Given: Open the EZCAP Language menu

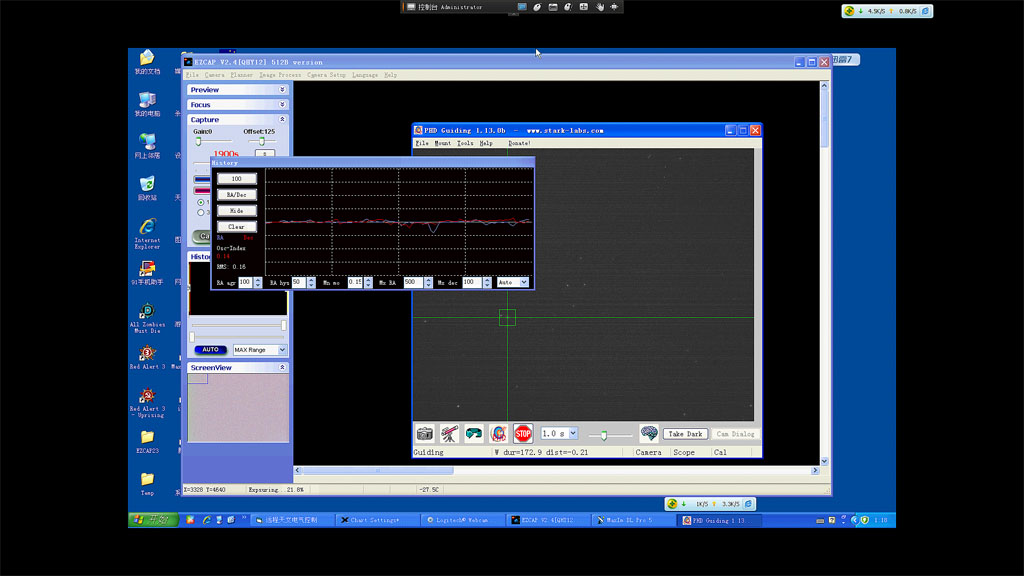Looking at the screenshot, I should (x=365, y=75).
